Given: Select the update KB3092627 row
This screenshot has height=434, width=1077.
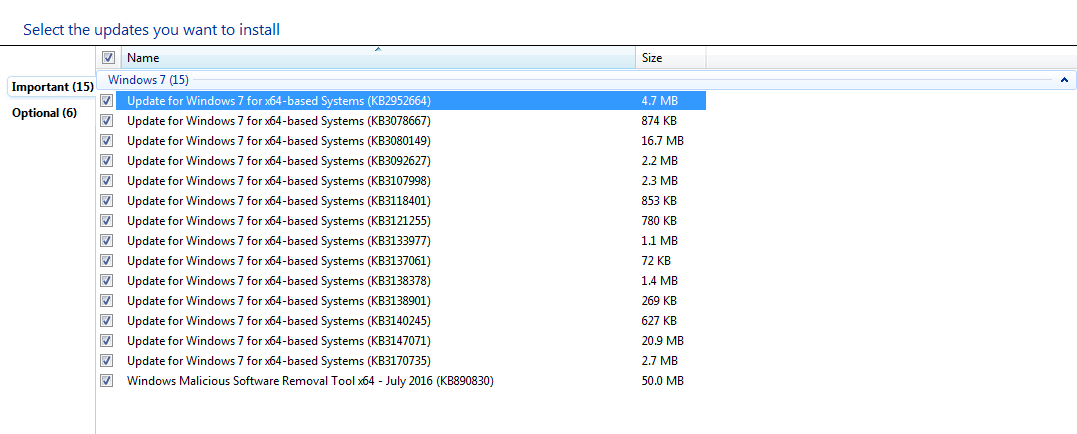Looking at the screenshot, I should click(279, 161).
